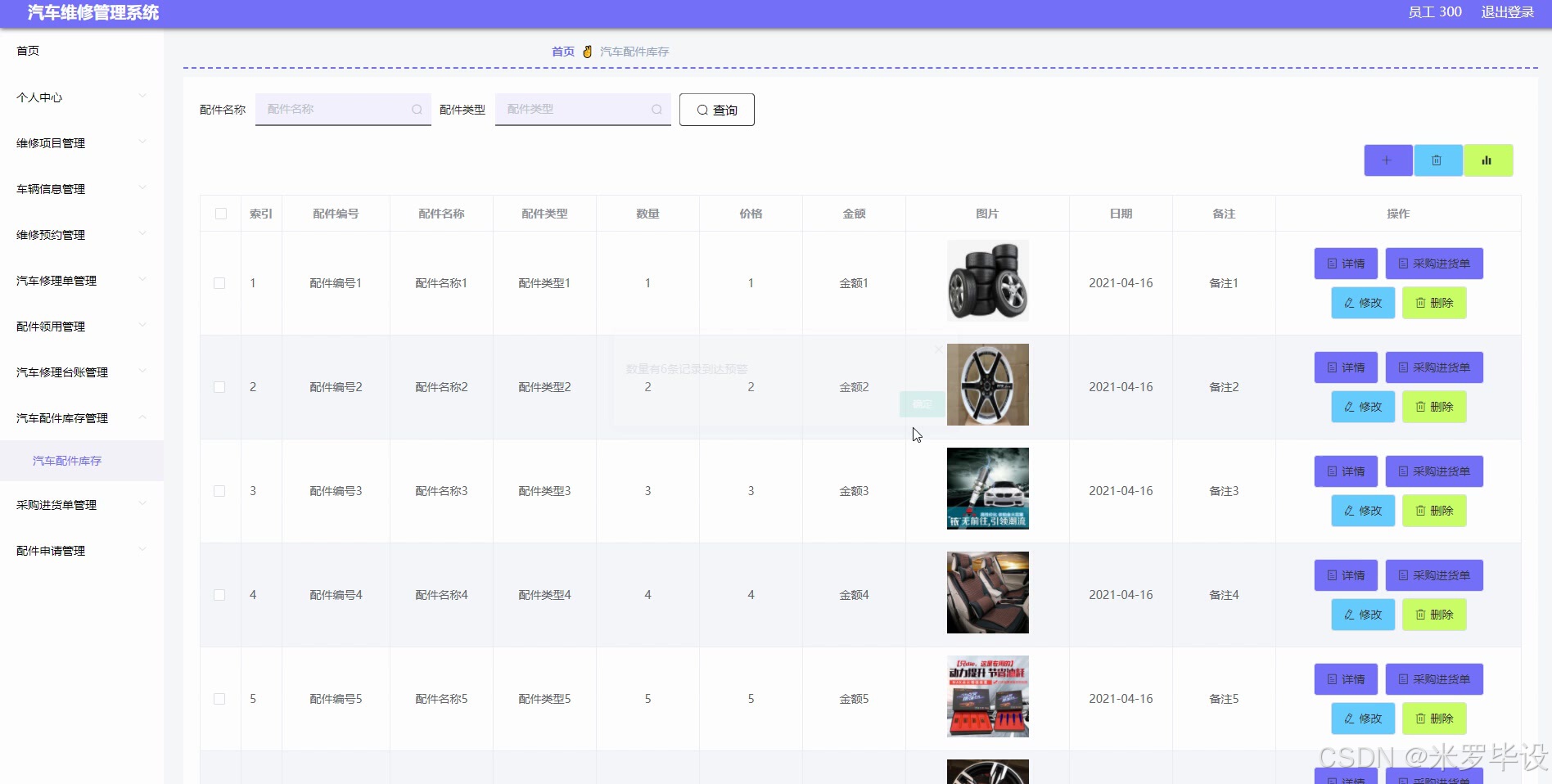The image size is (1552, 784).
Task: Expand the 维修预约管理 sidebar menu
Action: click(82, 235)
